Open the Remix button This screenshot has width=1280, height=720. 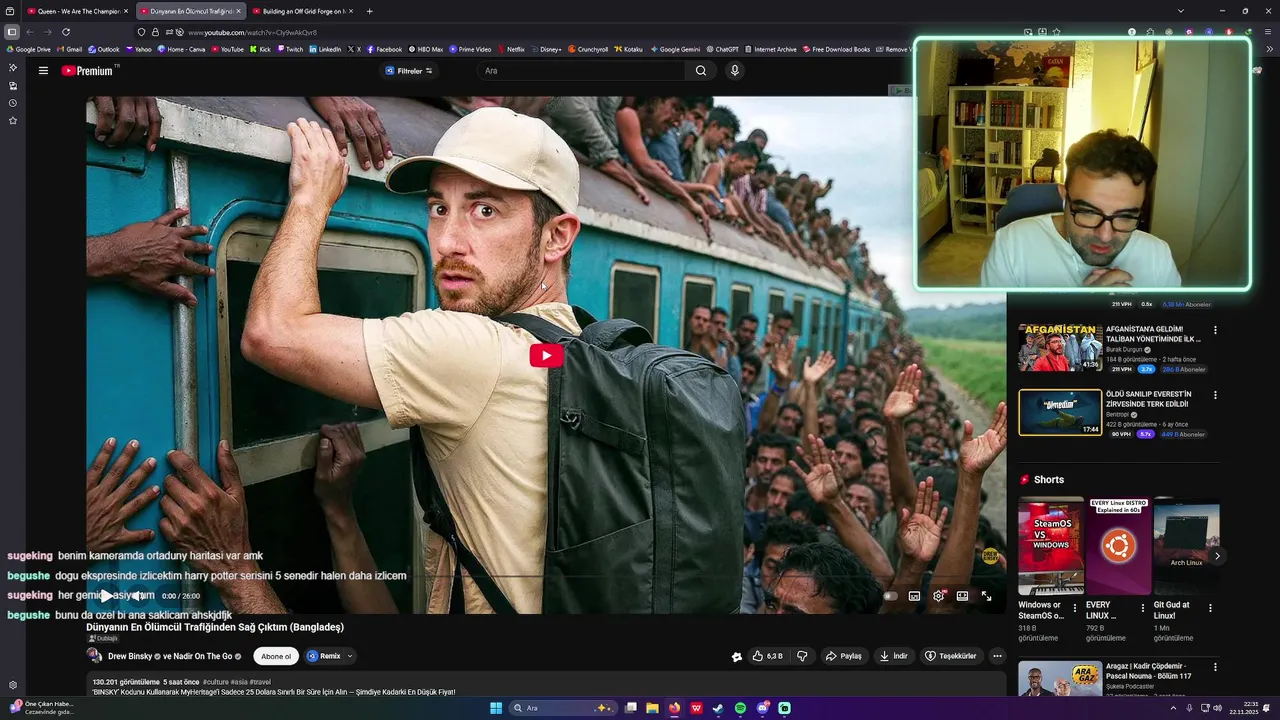324,656
